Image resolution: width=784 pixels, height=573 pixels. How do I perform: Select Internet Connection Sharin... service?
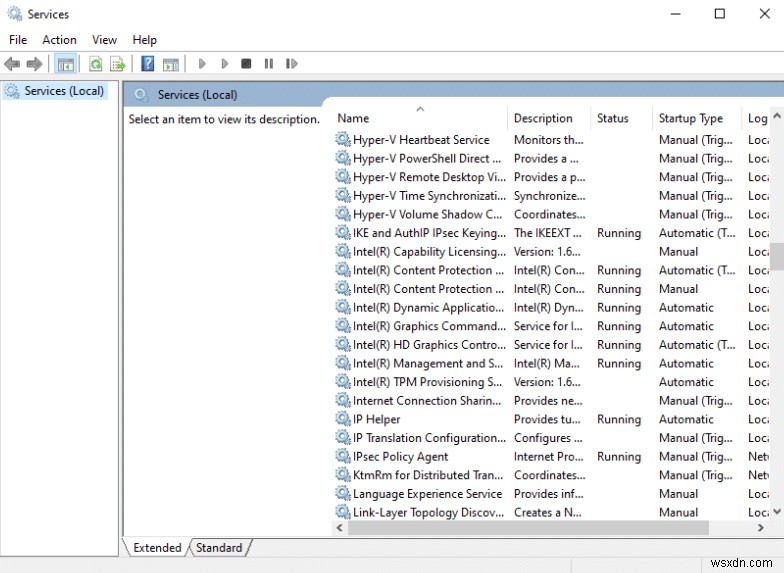click(426, 400)
